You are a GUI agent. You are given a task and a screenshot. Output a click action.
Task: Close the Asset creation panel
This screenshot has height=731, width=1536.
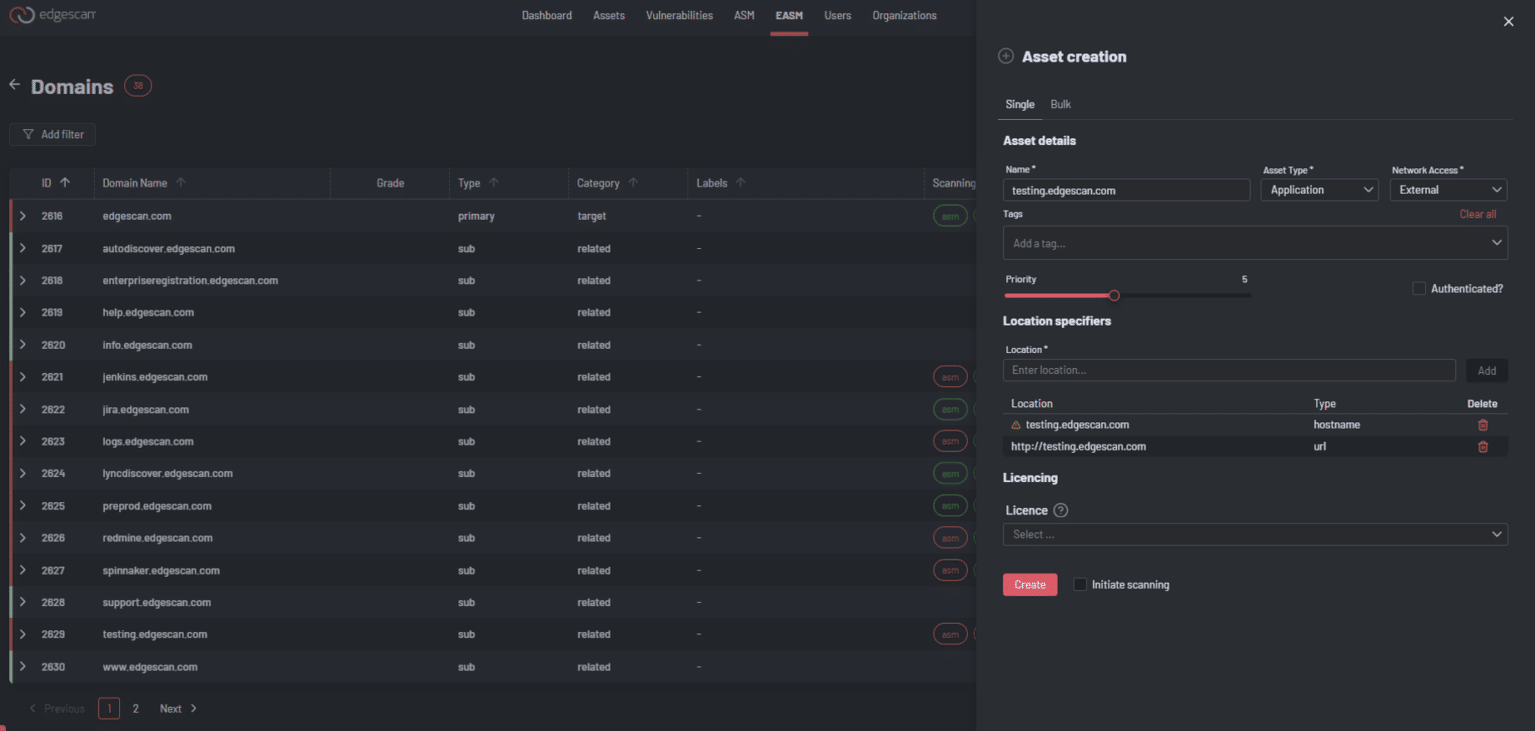[1508, 22]
